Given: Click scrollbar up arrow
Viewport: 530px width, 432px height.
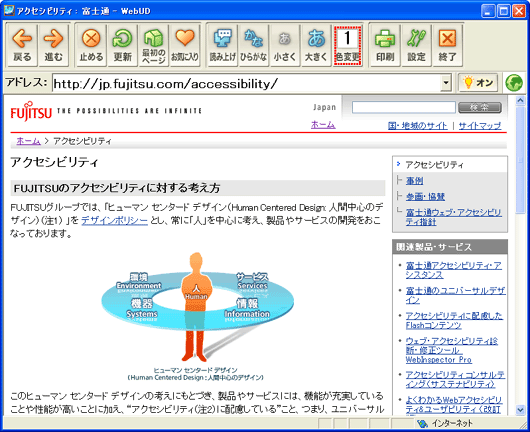Looking at the screenshot, I should click(520, 100).
